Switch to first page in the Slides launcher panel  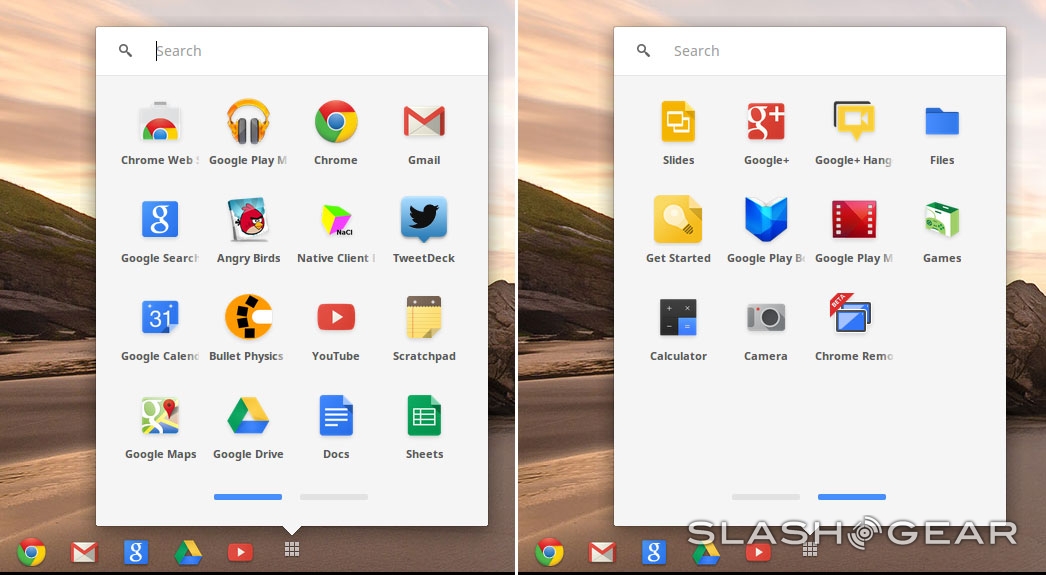(x=766, y=497)
